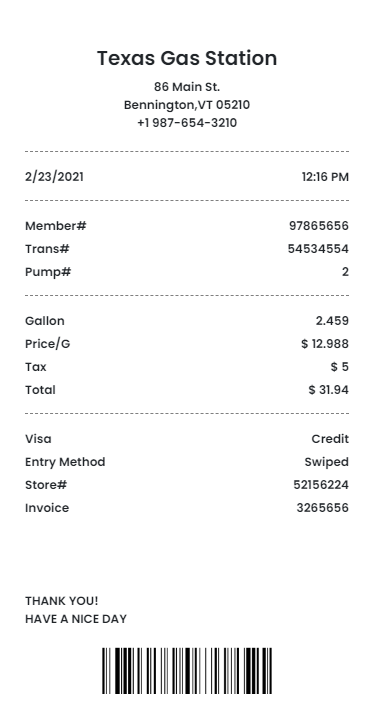The width and height of the screenshot is (374, 727).
Task: Click the Texas Gas Station title
Action: pyautogui.click(x=187, y=58)
